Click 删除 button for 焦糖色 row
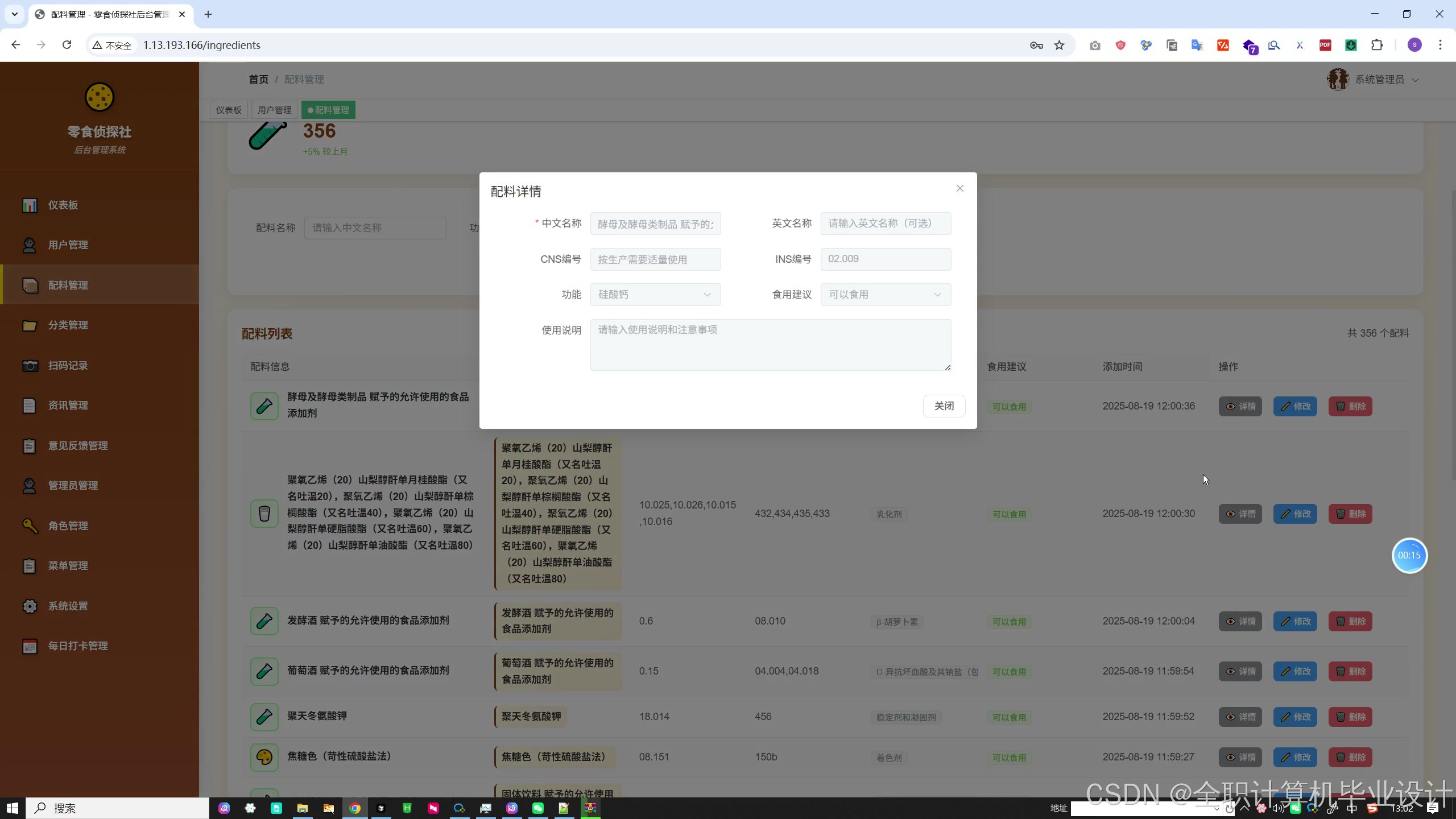 click(x=1350, y=757)
